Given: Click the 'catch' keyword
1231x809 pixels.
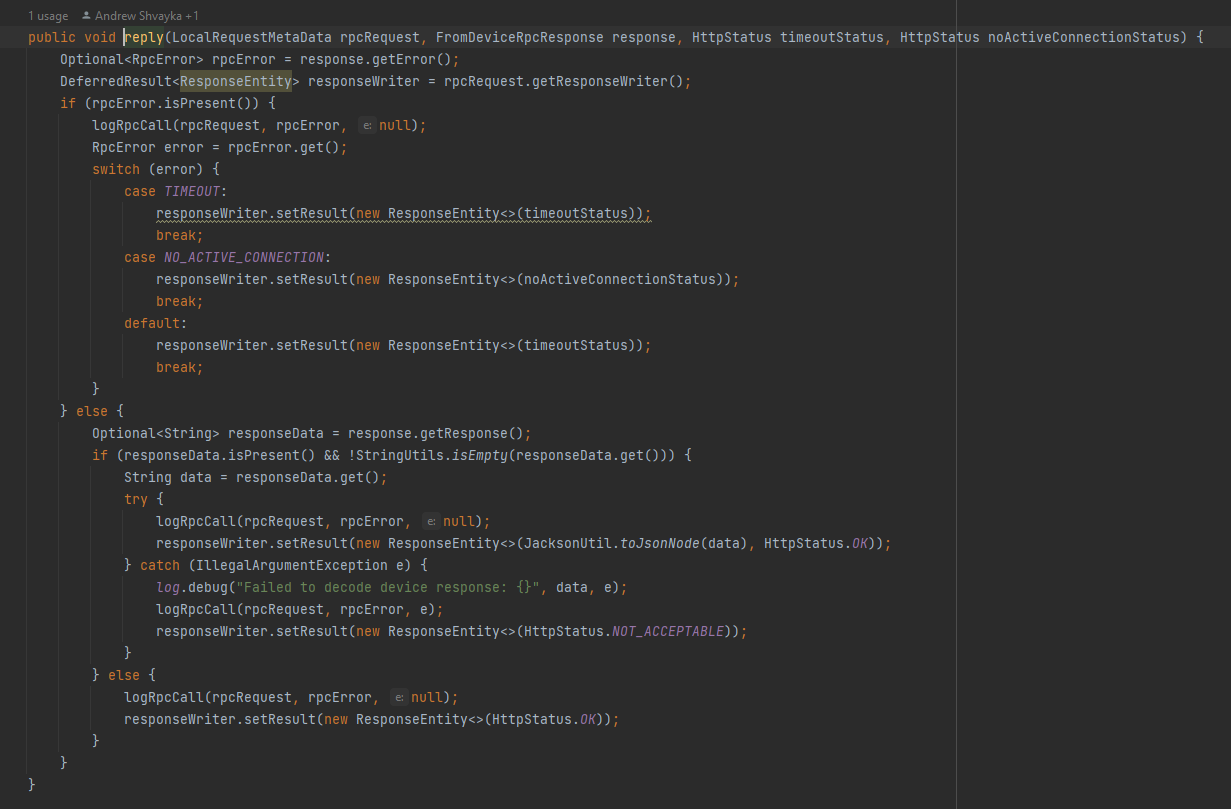Looking at the screenshot, I should point(160,565).
